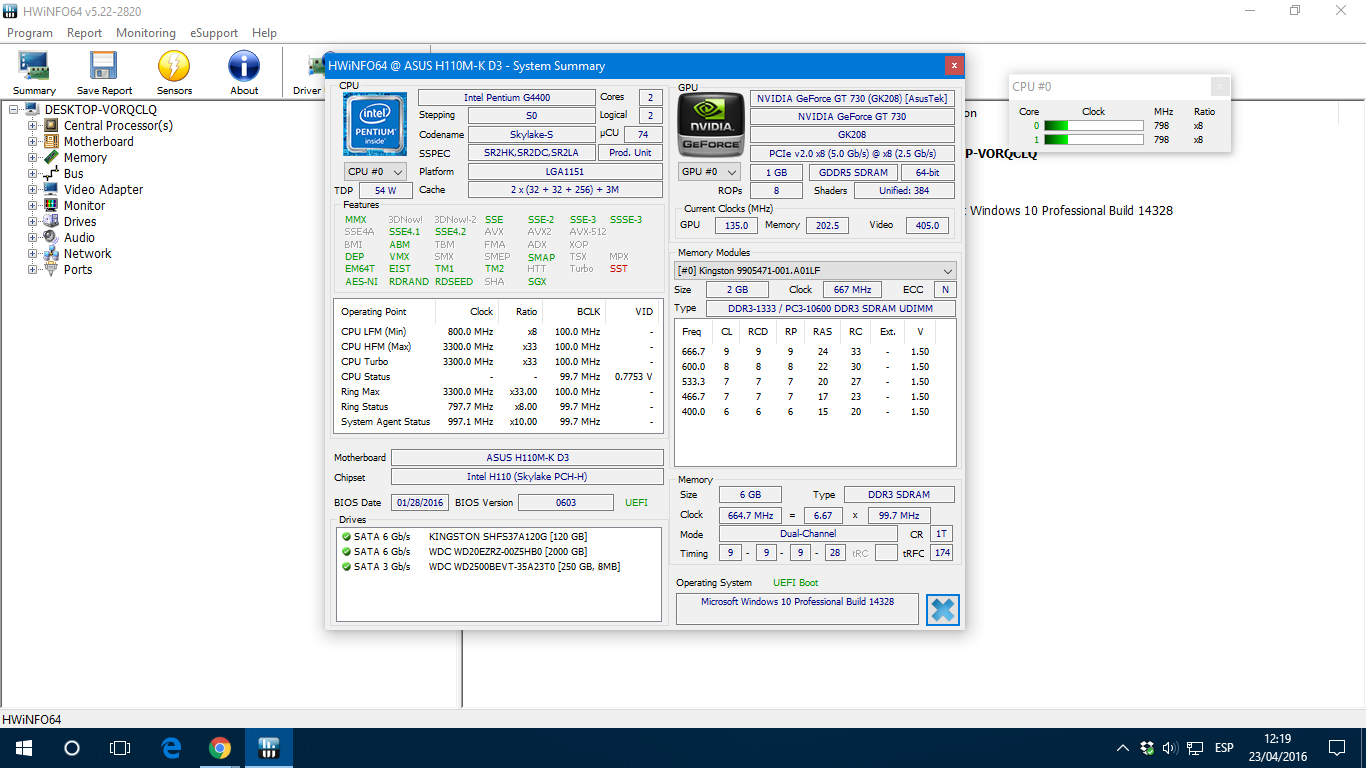Open the Help menu
This screenshot has width=1366, height=768.
coord(264,33)
